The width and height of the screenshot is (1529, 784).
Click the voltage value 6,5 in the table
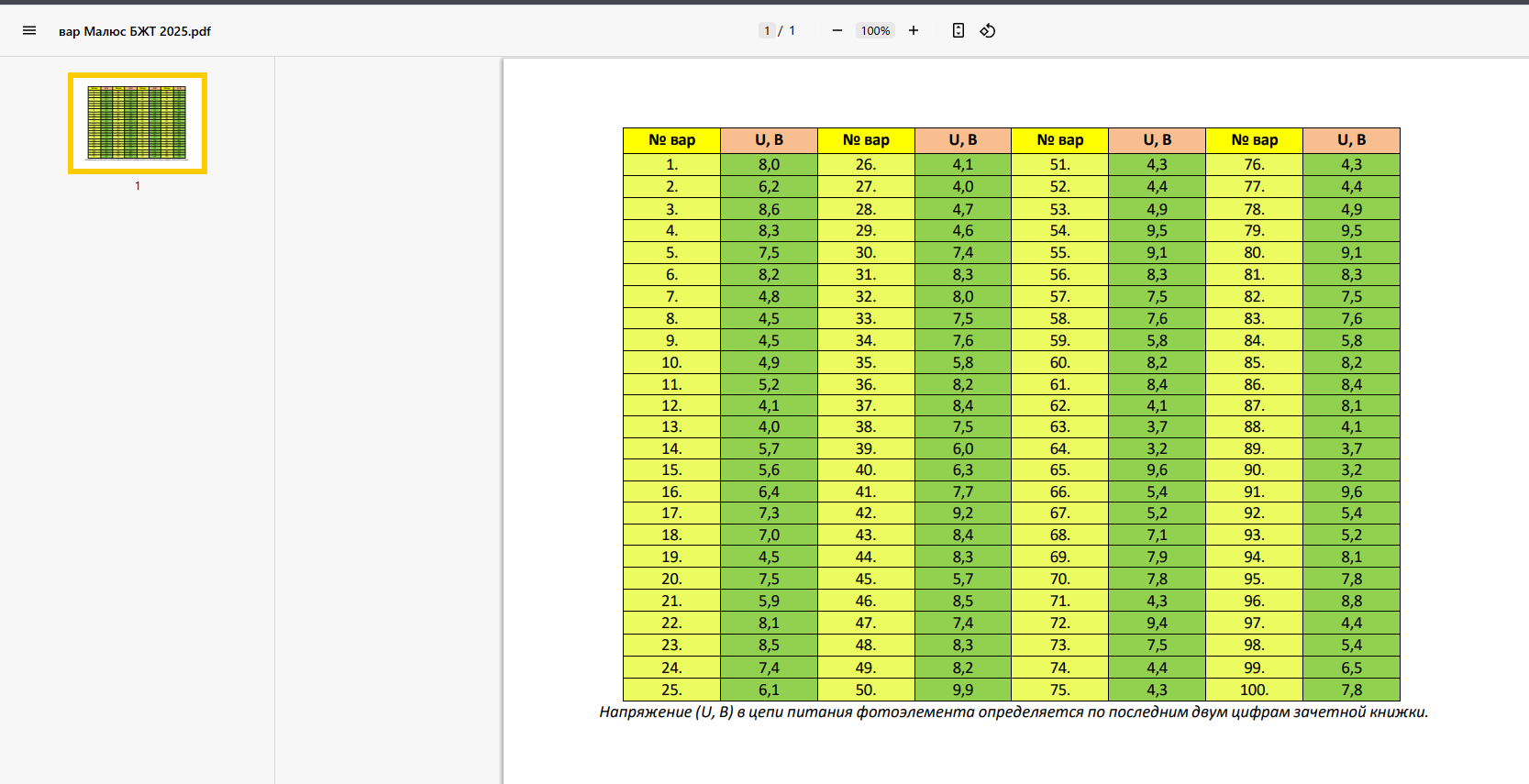click(1351, 668)
